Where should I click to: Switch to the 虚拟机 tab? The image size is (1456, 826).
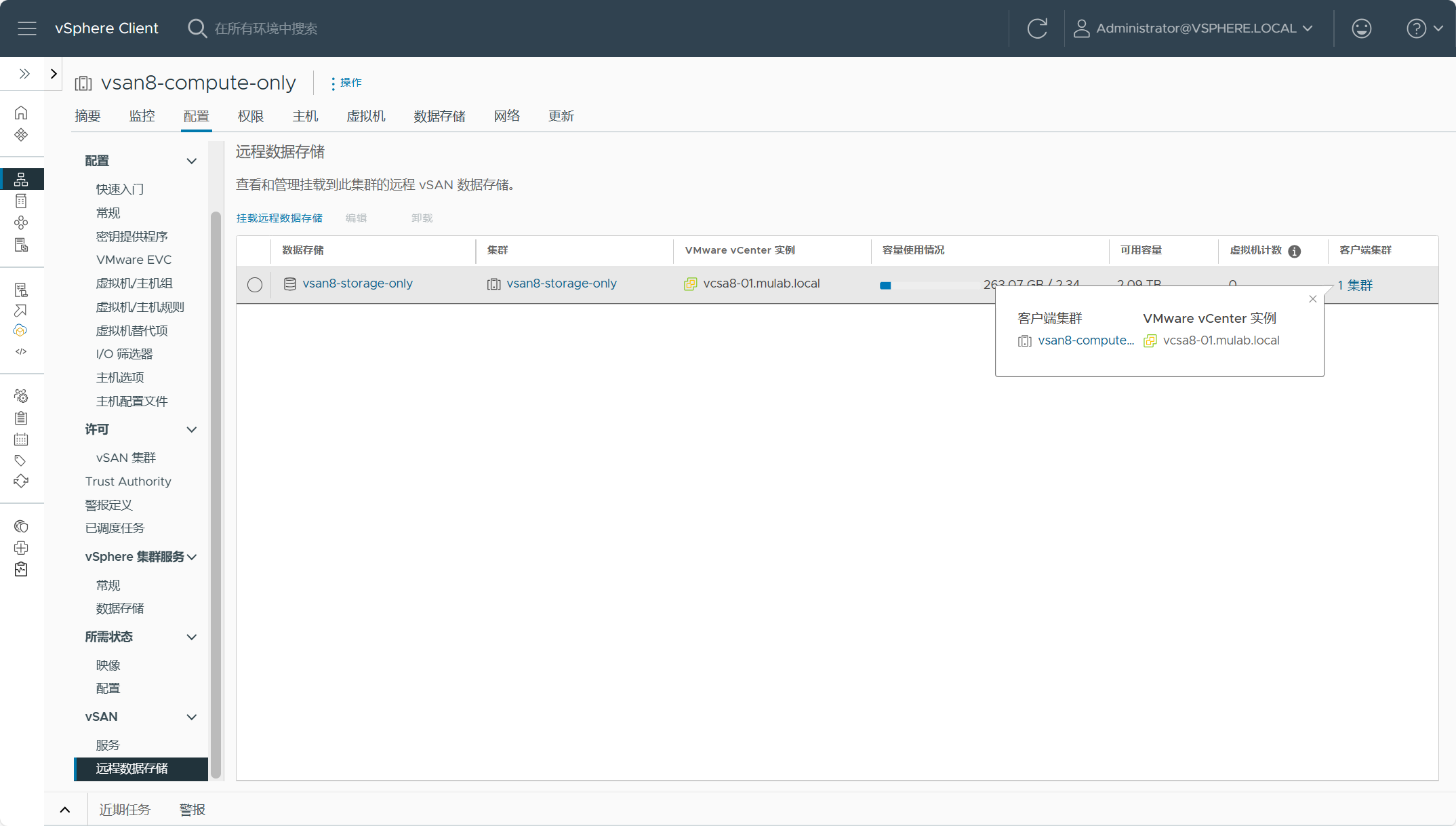[x=366, y=116]
